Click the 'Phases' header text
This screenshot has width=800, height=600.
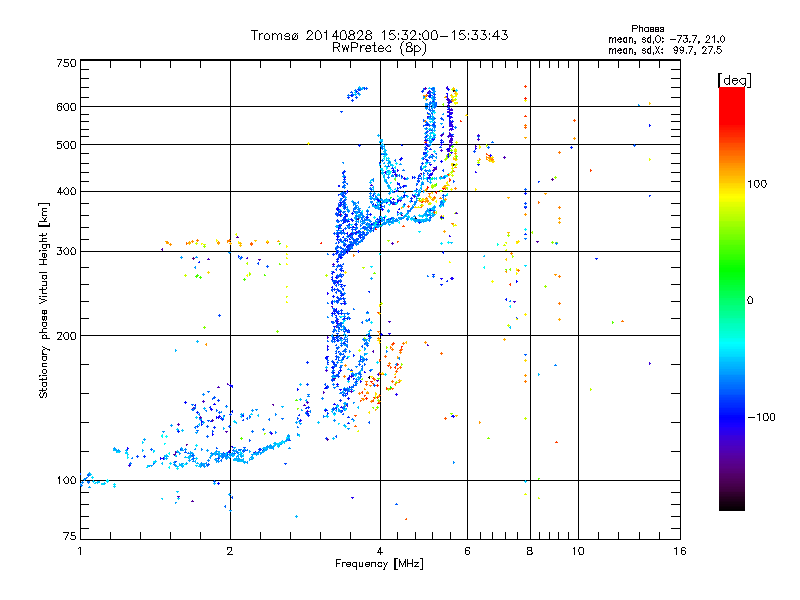(x=647, y=29)
